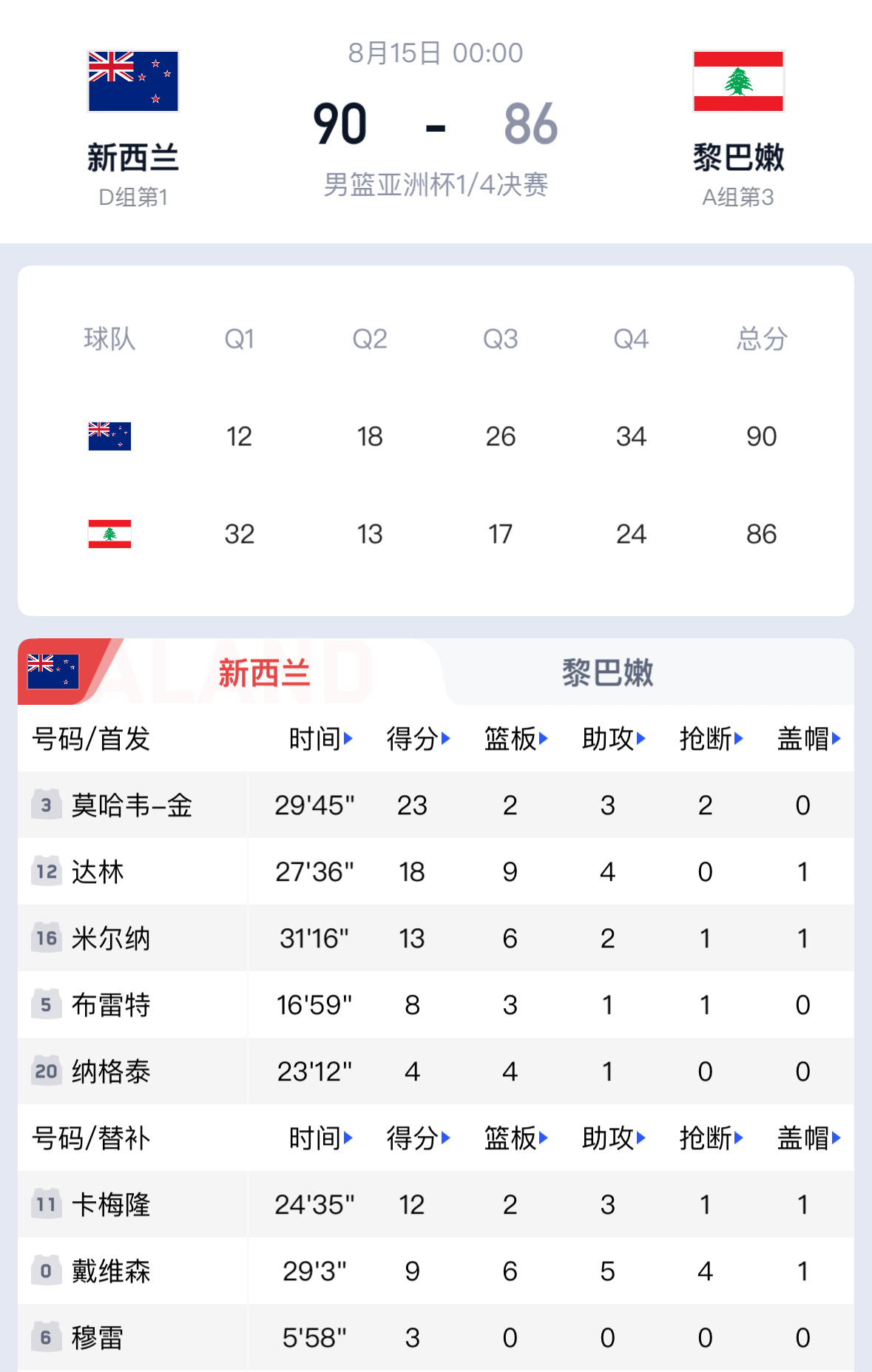Image resolution: width=872 pixels, height=1372 pixels.
Task: Click Lebanon flag in quarter scores table
Action: [109, 534]
